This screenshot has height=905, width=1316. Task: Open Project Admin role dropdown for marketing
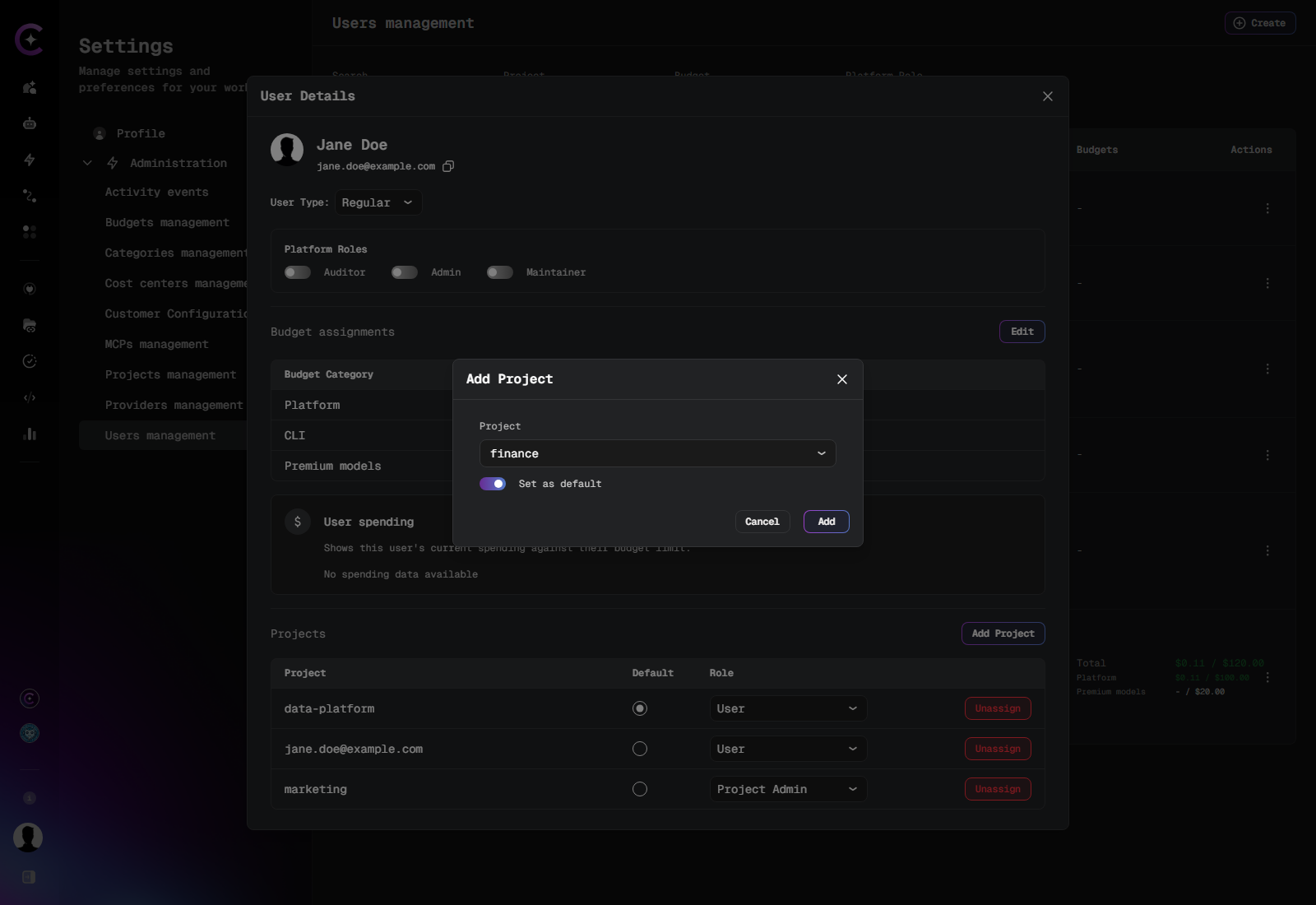[788, 789]
